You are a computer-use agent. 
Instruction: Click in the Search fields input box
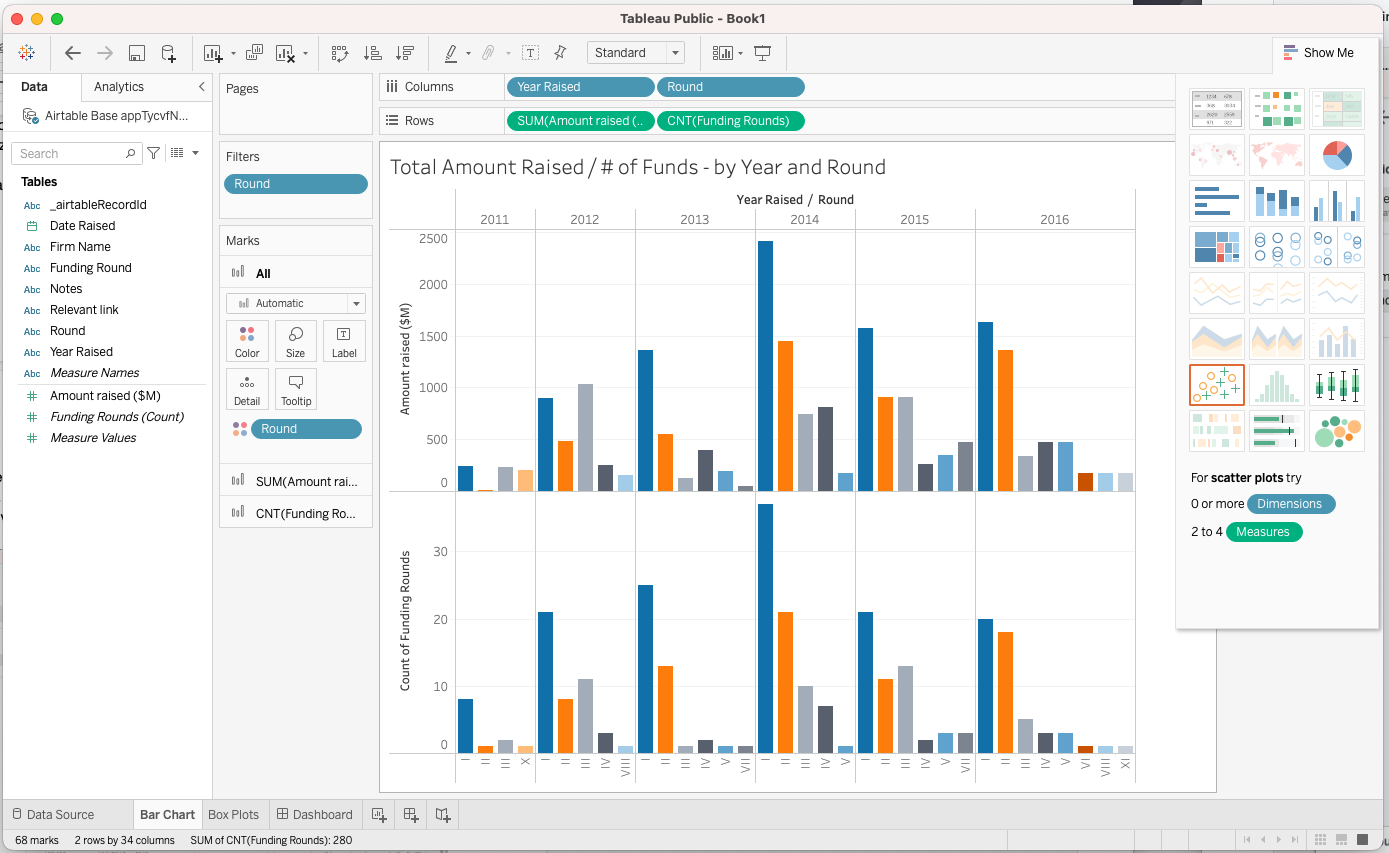pos(76,153)
